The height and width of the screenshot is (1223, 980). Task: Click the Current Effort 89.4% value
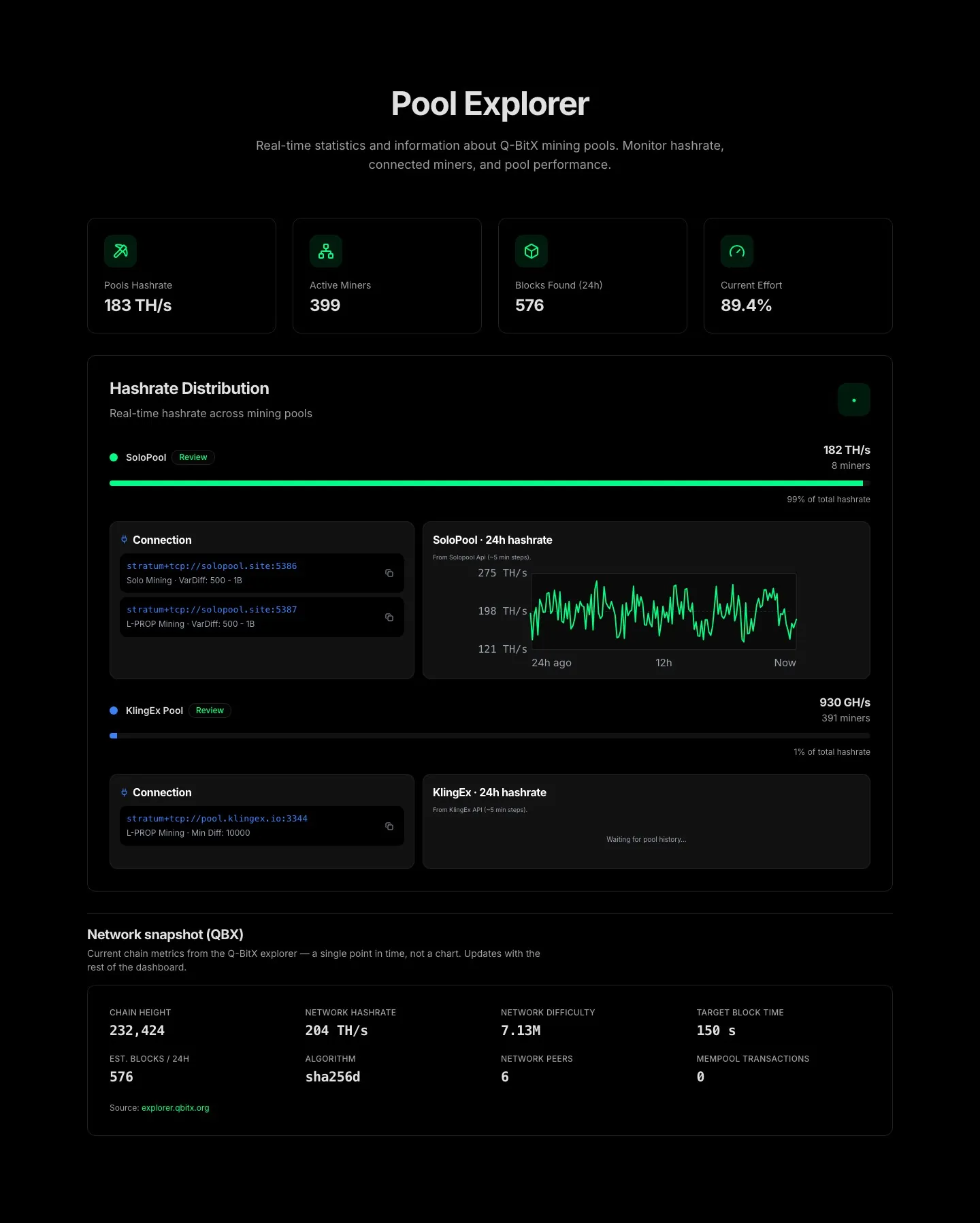point(746,306)
